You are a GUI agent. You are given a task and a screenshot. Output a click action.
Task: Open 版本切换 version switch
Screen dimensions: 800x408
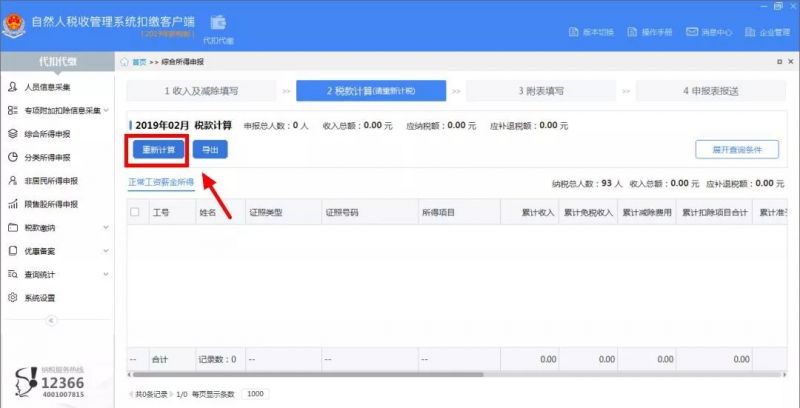click(x=591, y=32)
